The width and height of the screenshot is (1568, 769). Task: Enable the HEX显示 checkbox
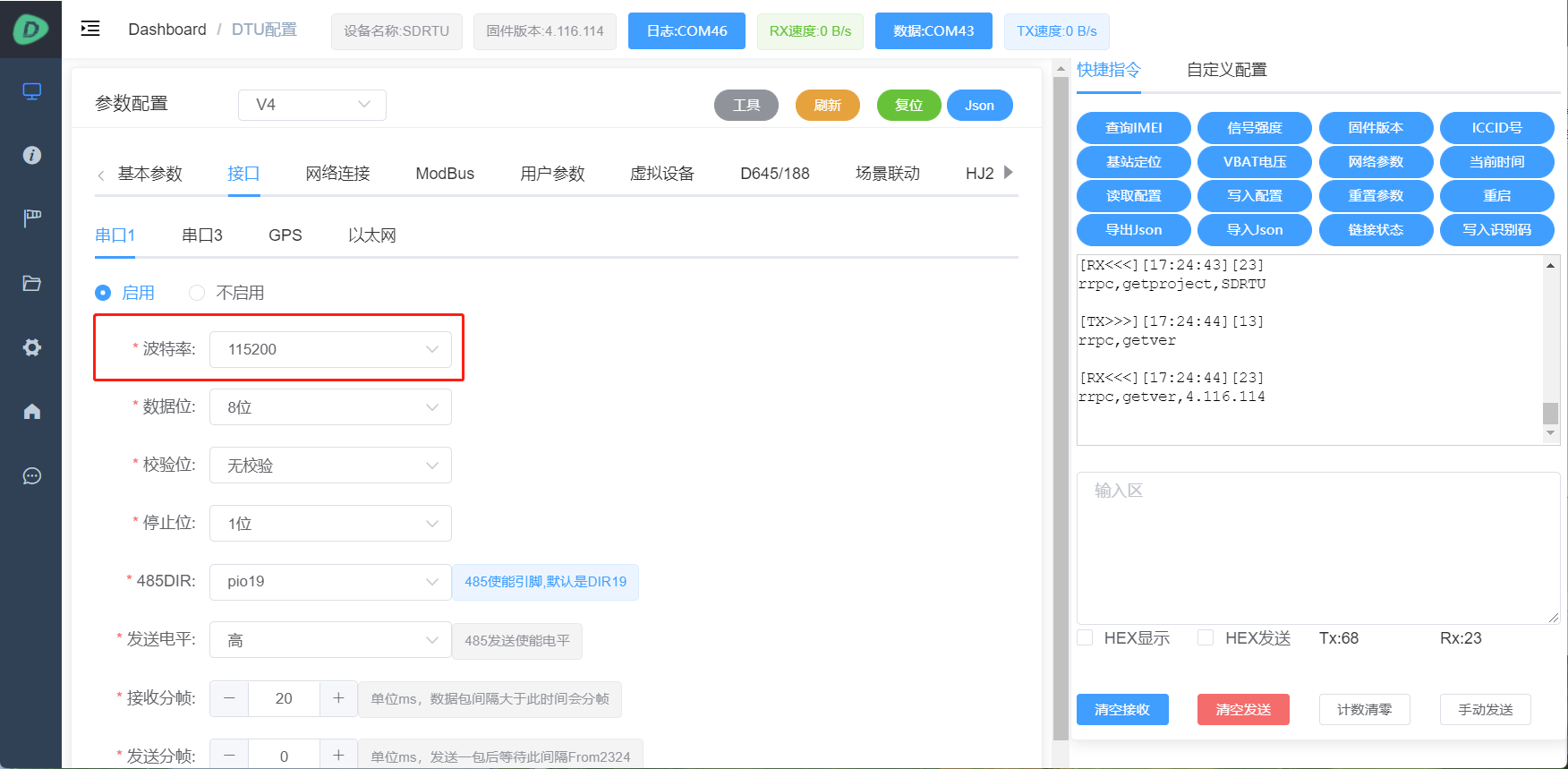point(1085,637)
